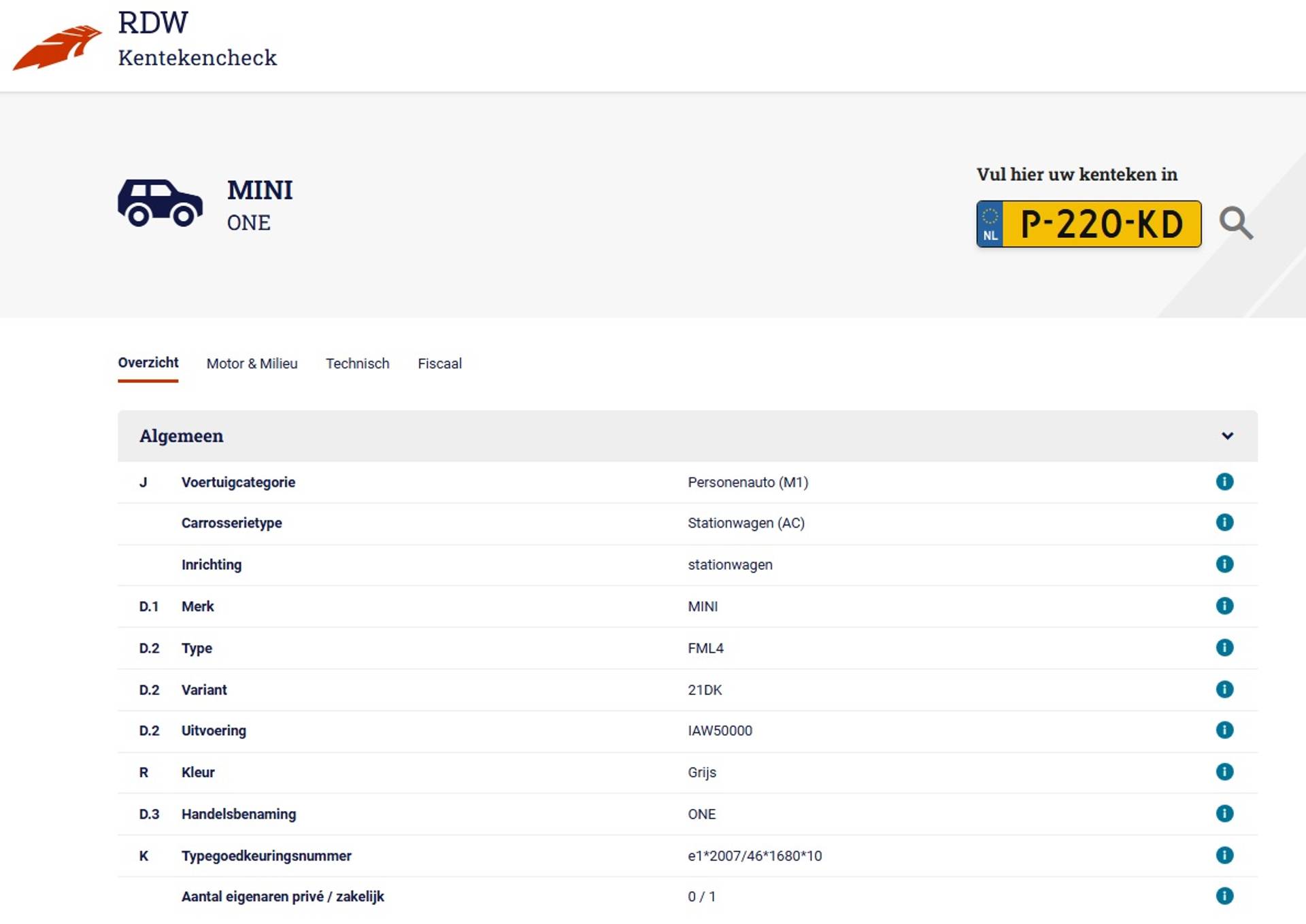Viewport: 1306px width, 924px height.
Task: Collapse the Algemeen section chevron
Action: coord(1227,436)
